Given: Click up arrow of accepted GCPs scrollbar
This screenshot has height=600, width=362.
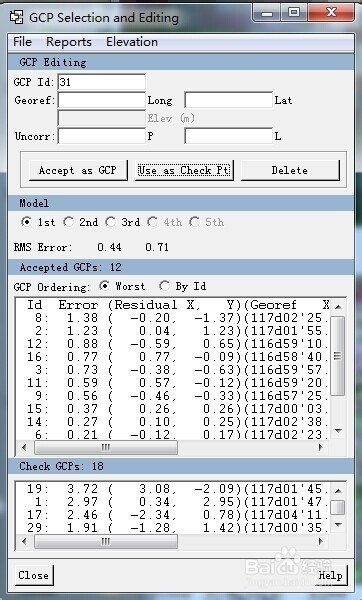Looking at the screenshot, I should pos(338,307).
